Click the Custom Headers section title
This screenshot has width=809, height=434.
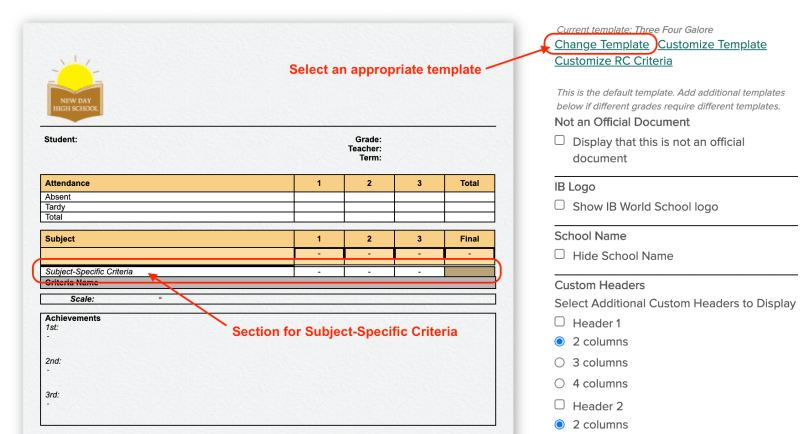point(600,285)
